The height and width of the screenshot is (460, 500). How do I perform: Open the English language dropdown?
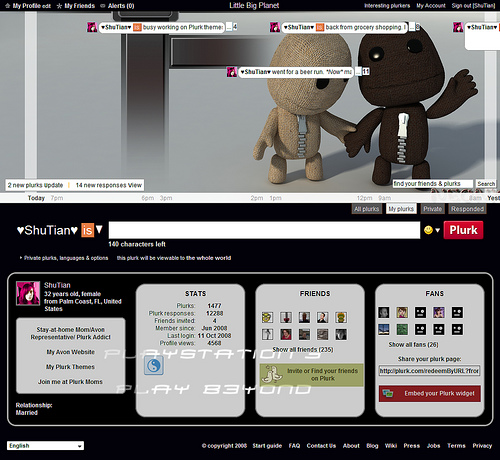click(x=45, y=446)
